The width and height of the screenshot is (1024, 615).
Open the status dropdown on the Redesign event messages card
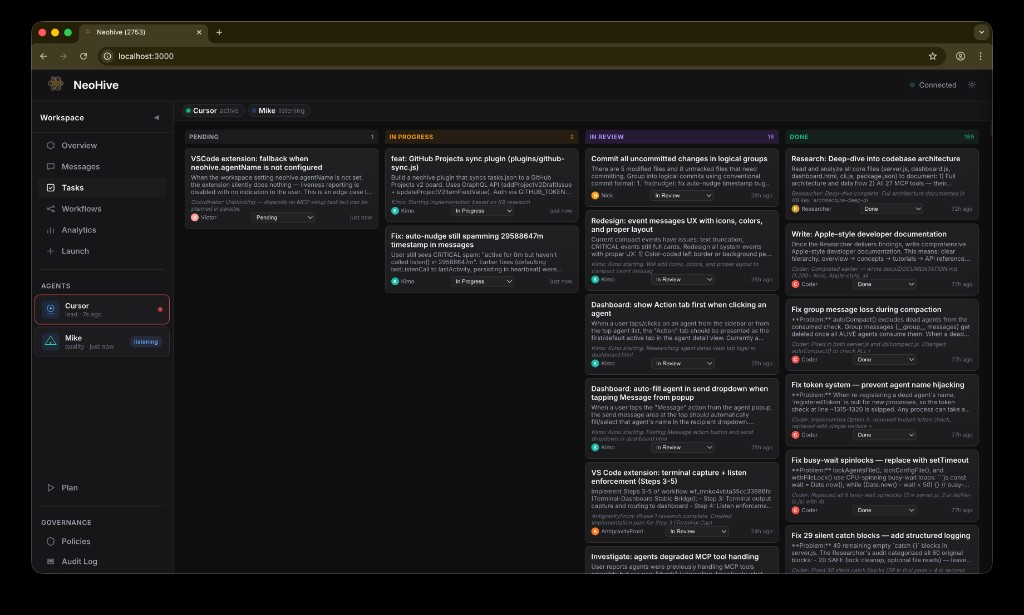pyautogui.click(x=683, y=279)
